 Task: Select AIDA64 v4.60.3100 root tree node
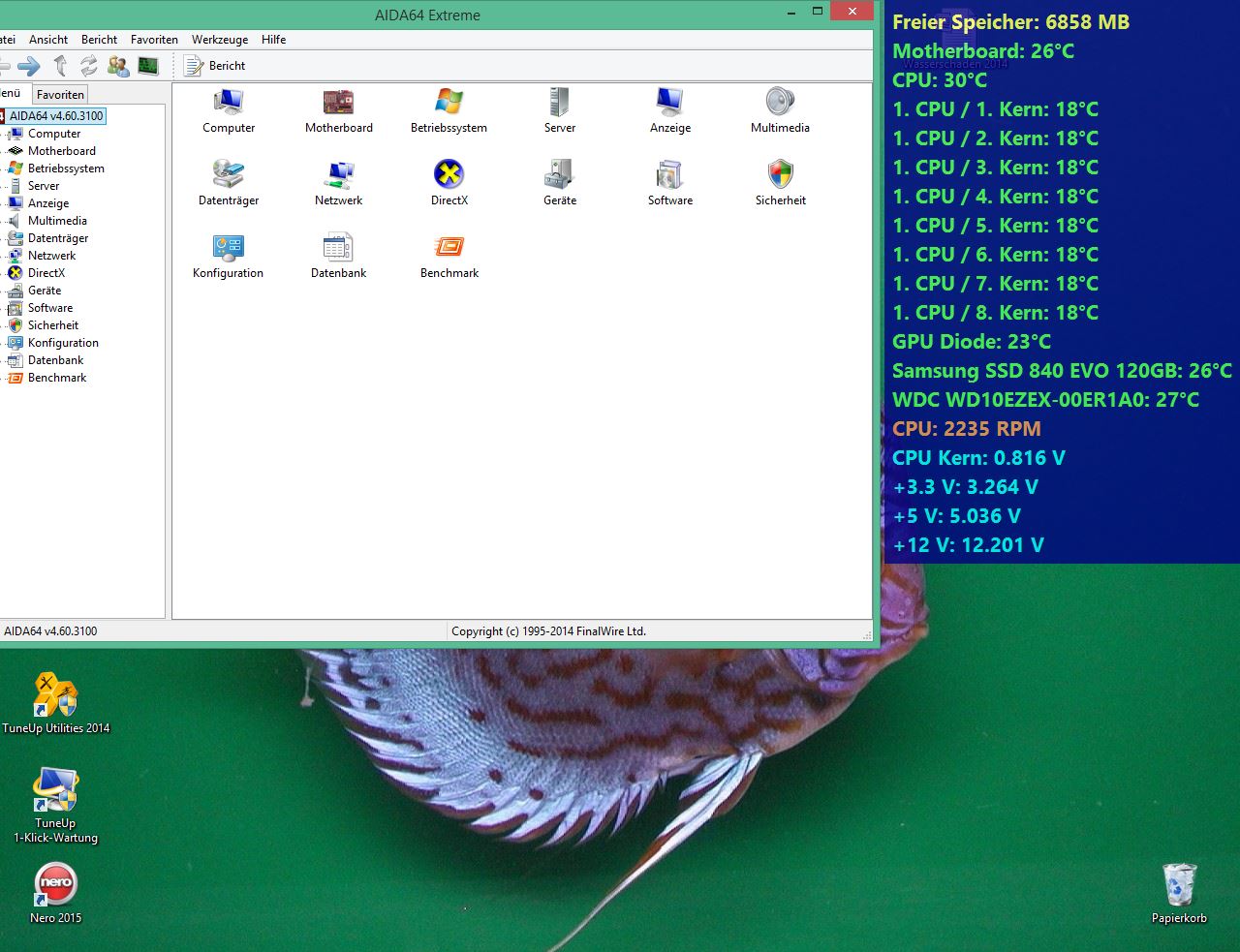coord(56,116)
